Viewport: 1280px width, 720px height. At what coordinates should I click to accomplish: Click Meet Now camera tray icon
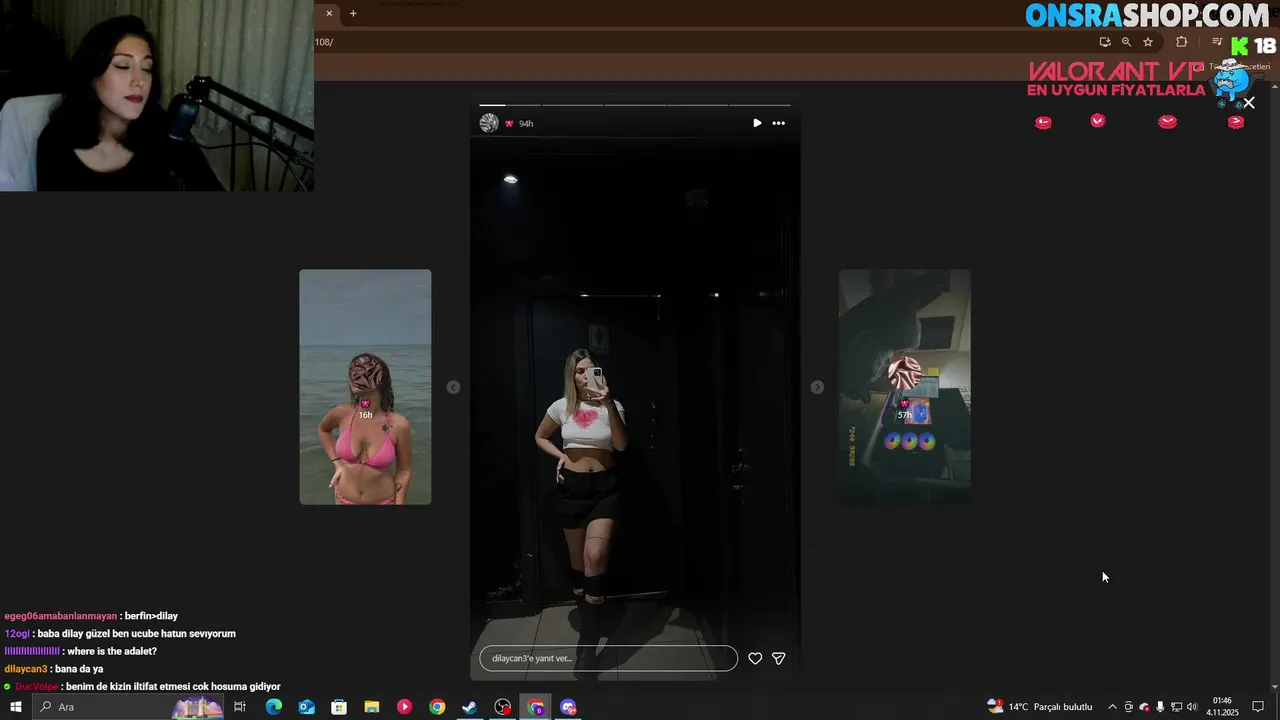coord(1129,707)
